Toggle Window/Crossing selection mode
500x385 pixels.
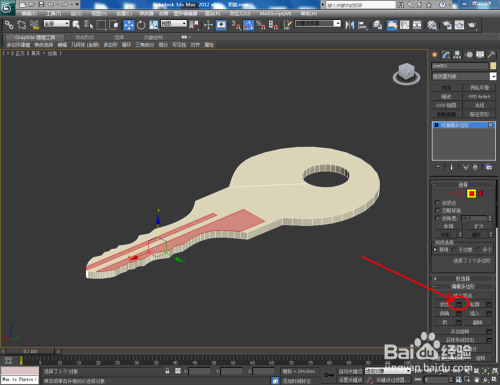(x=114, y=25)
